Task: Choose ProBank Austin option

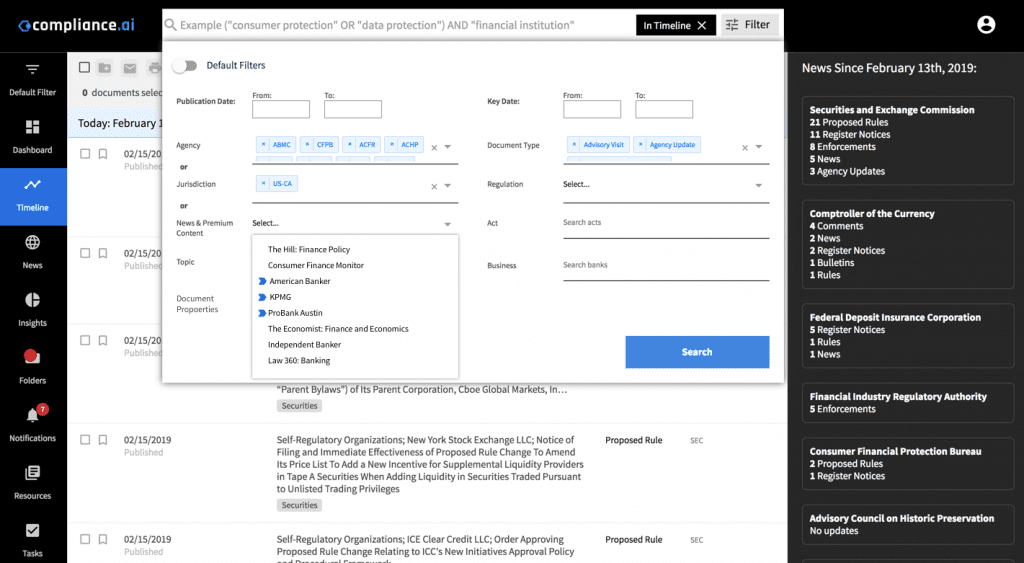Action: (295, 313)
